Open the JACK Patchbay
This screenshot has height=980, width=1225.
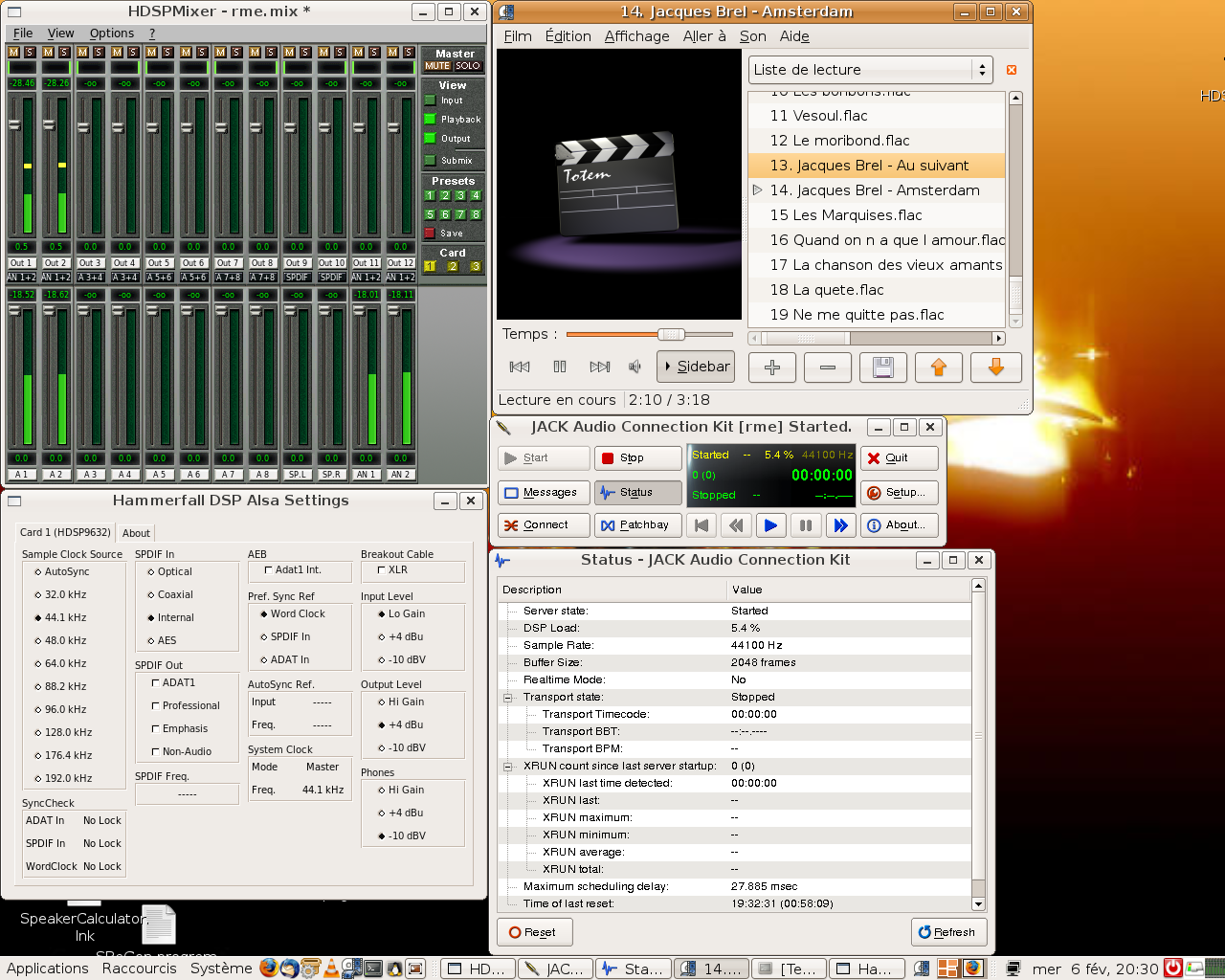coord(638,525)
